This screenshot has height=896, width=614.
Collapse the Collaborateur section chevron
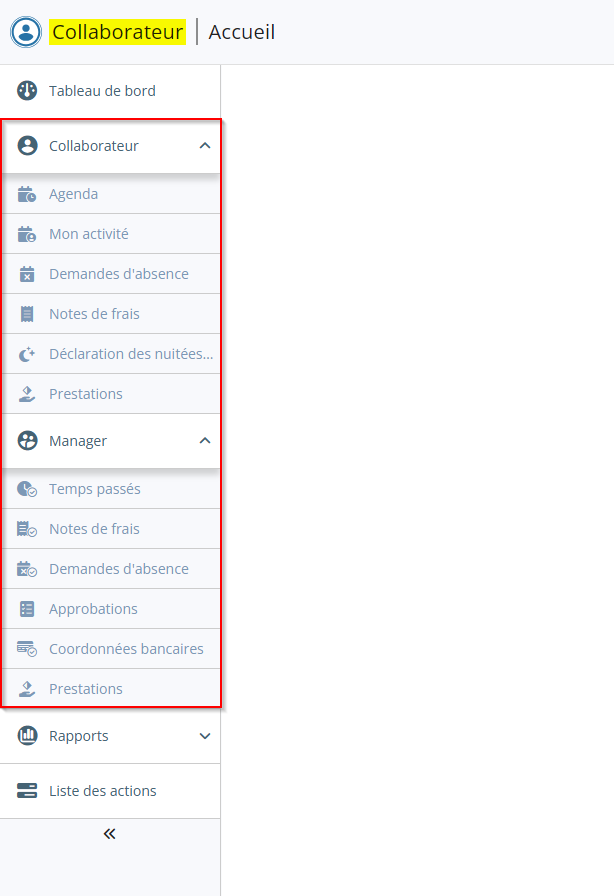(205, 146)
